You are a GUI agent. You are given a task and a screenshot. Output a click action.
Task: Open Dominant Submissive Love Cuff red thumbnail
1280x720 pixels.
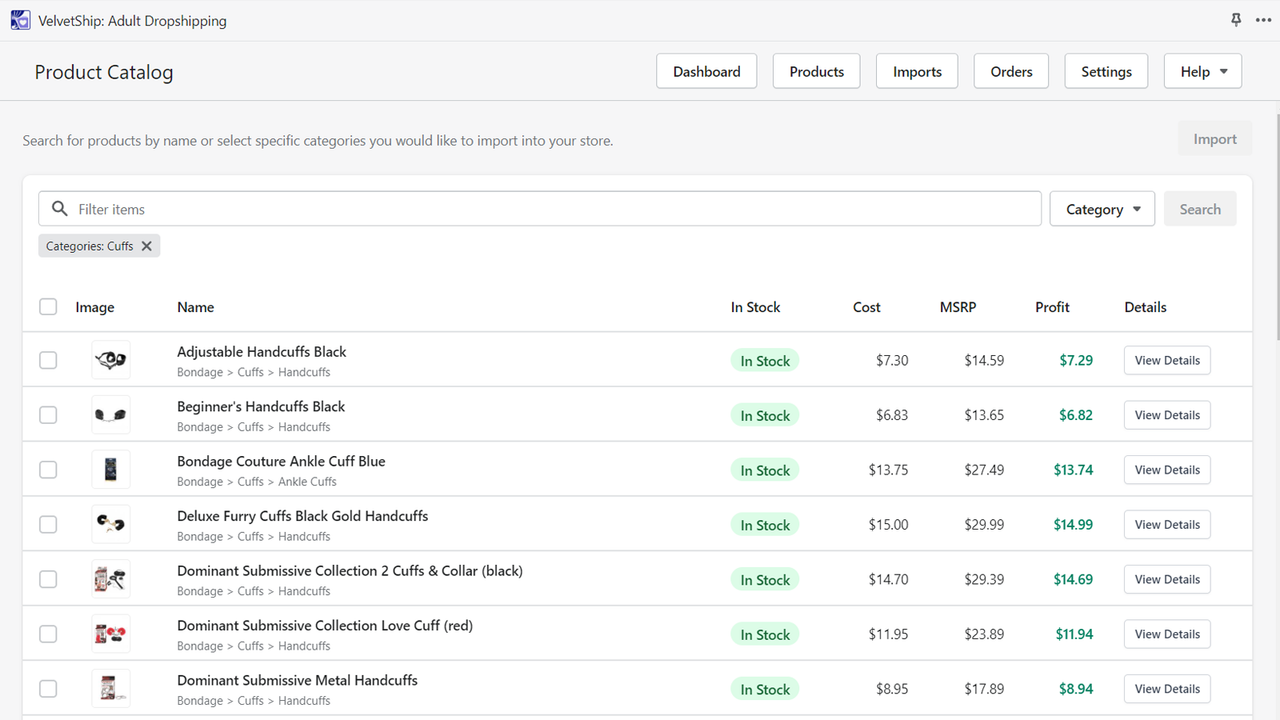click(111, 634)
